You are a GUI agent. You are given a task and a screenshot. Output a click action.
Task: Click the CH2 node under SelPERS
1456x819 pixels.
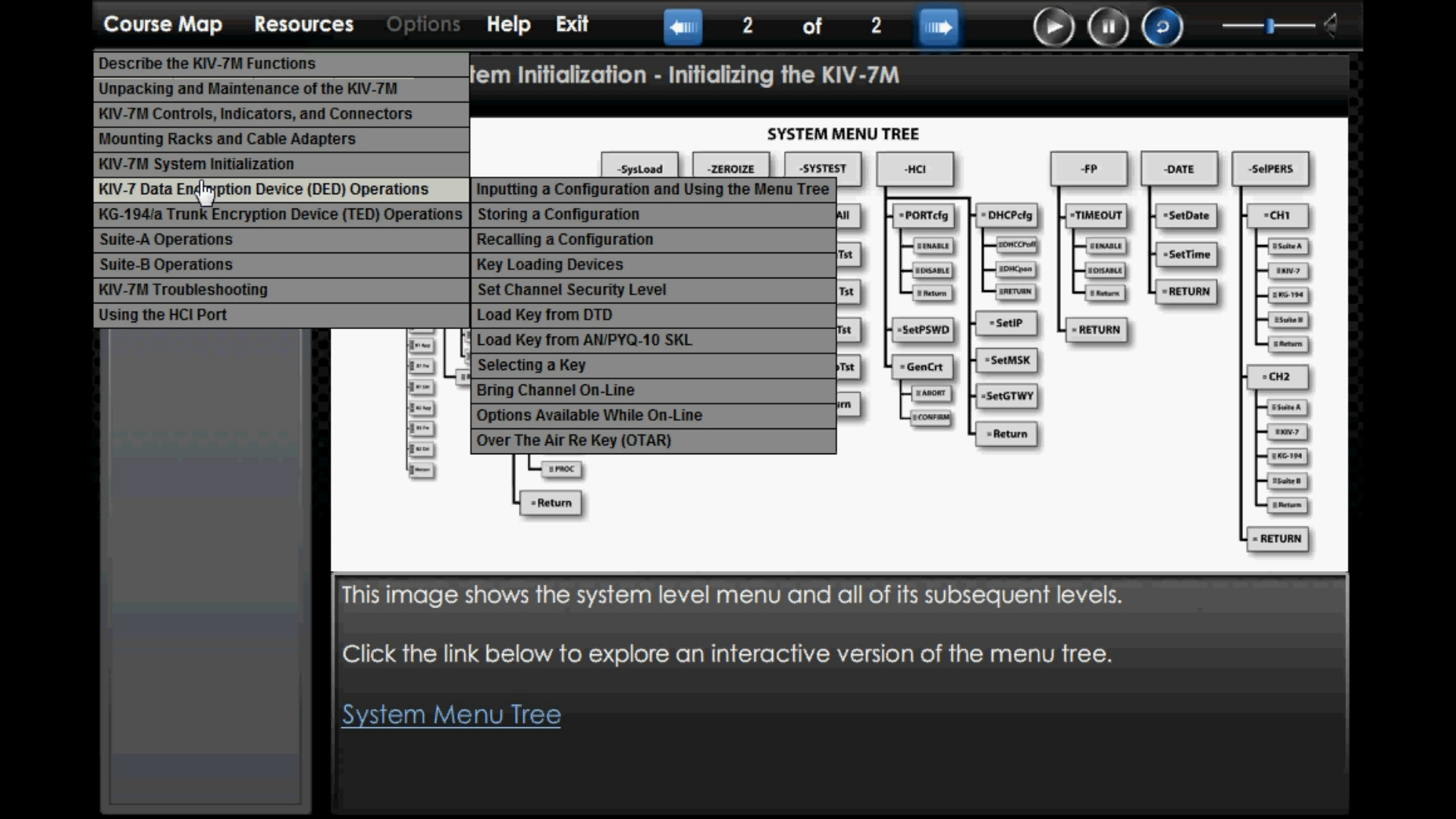[x=1278, y=376]
